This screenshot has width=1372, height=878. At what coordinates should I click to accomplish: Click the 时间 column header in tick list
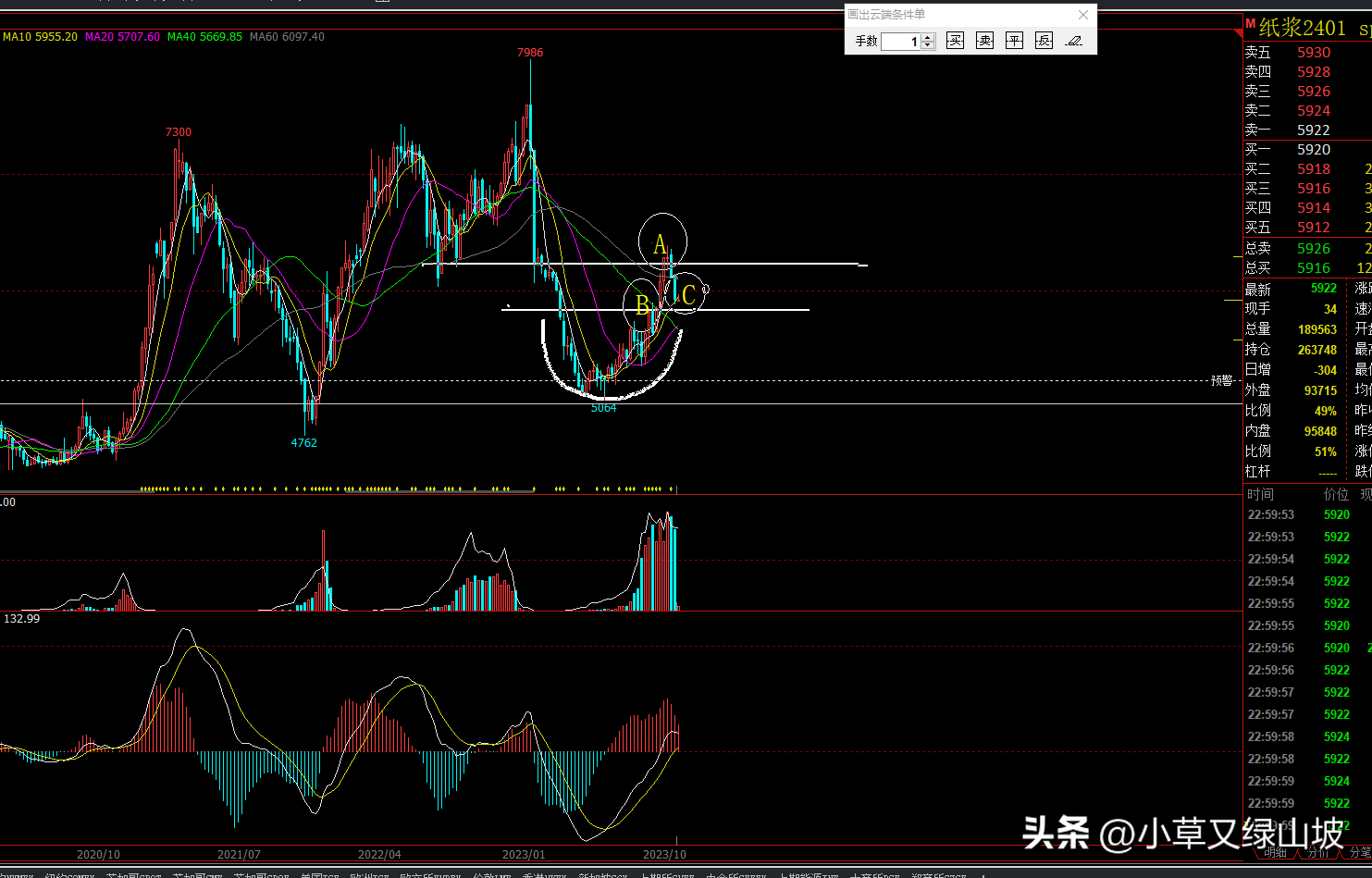click(1260, 495)
